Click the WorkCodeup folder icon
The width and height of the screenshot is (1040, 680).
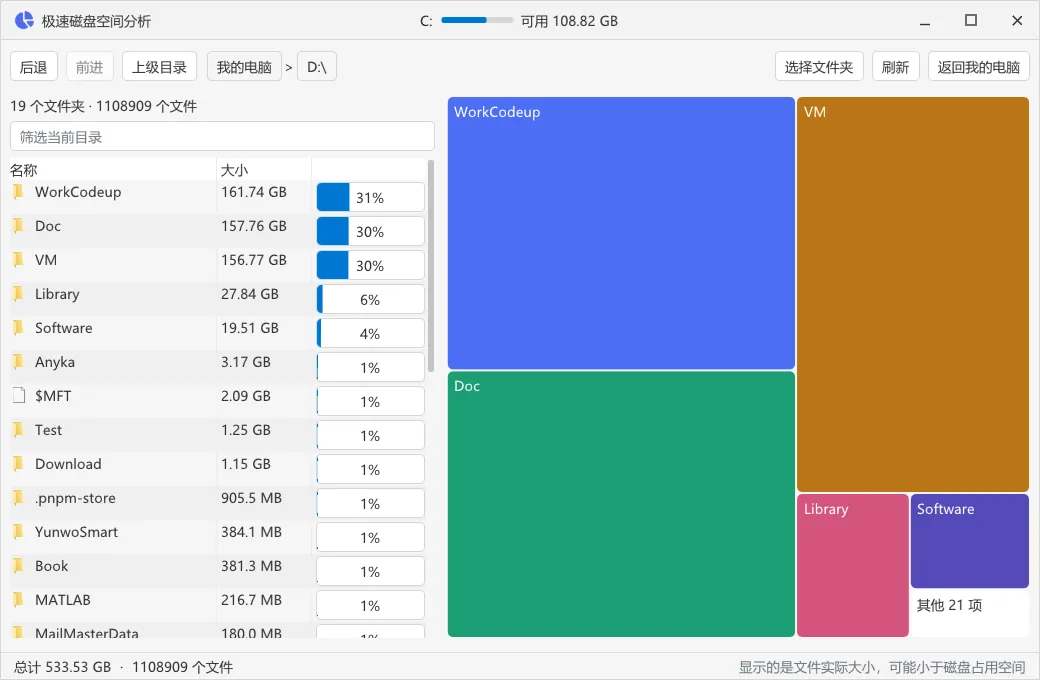(x=19, y=192)
